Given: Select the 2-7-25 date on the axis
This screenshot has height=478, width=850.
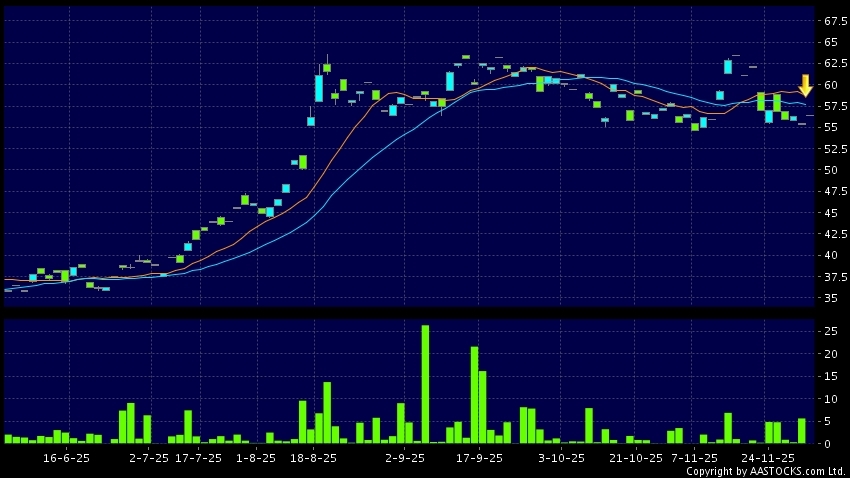Looking at the screenshot, I should 149,457.
